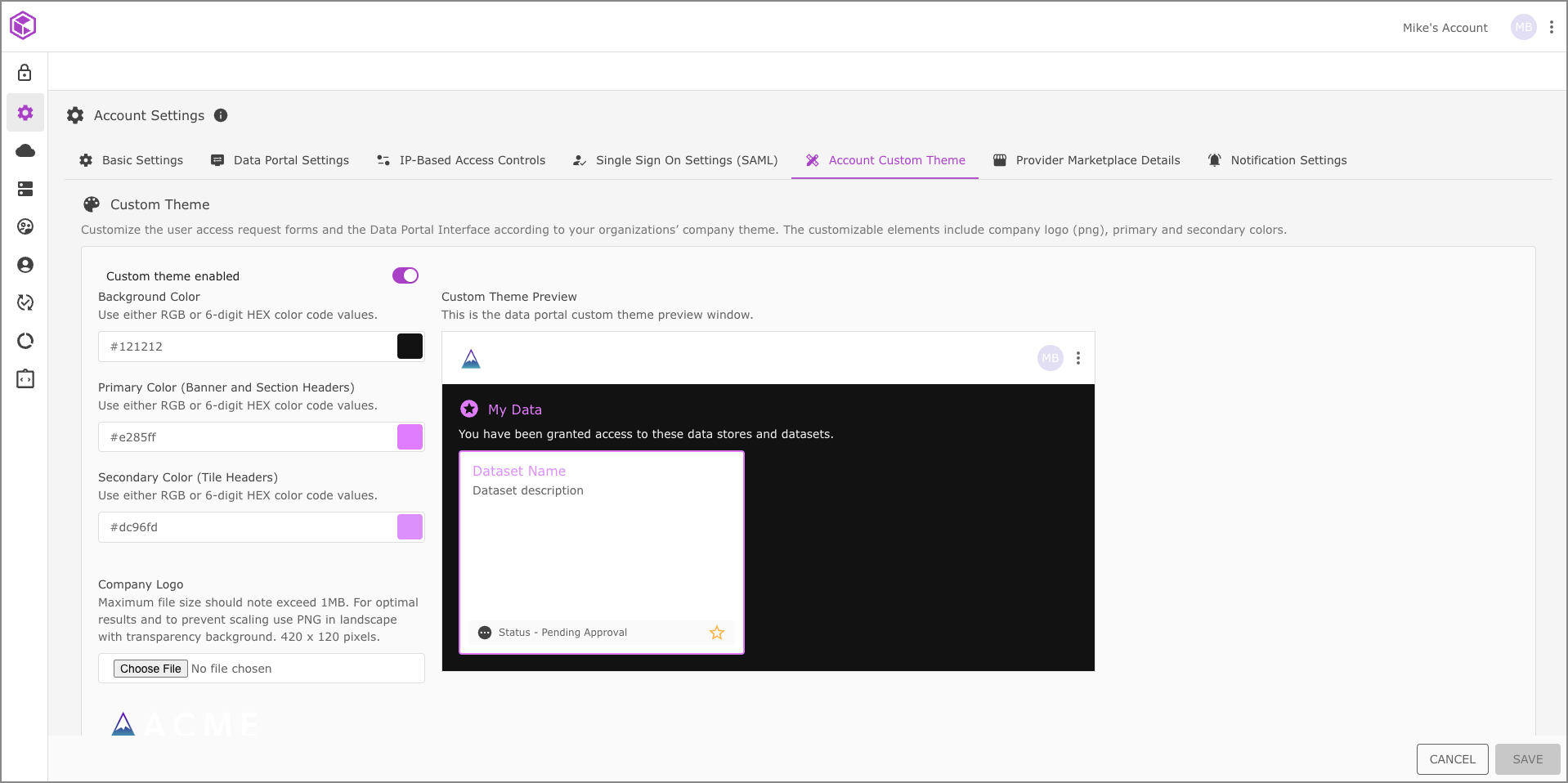The image size is (1568, 783).
Task: Click the Account Settings info icon
Action: coord(221,115)
